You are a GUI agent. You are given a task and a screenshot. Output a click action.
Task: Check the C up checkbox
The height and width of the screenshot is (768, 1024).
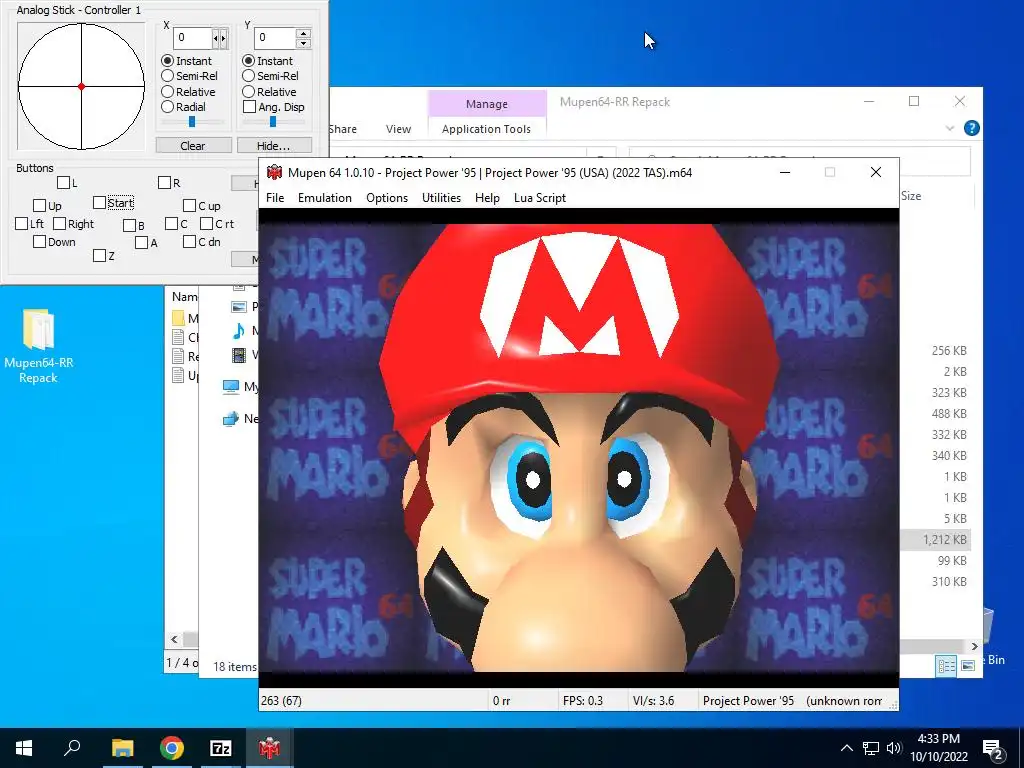pyautogui.click(x=189, y=206)
